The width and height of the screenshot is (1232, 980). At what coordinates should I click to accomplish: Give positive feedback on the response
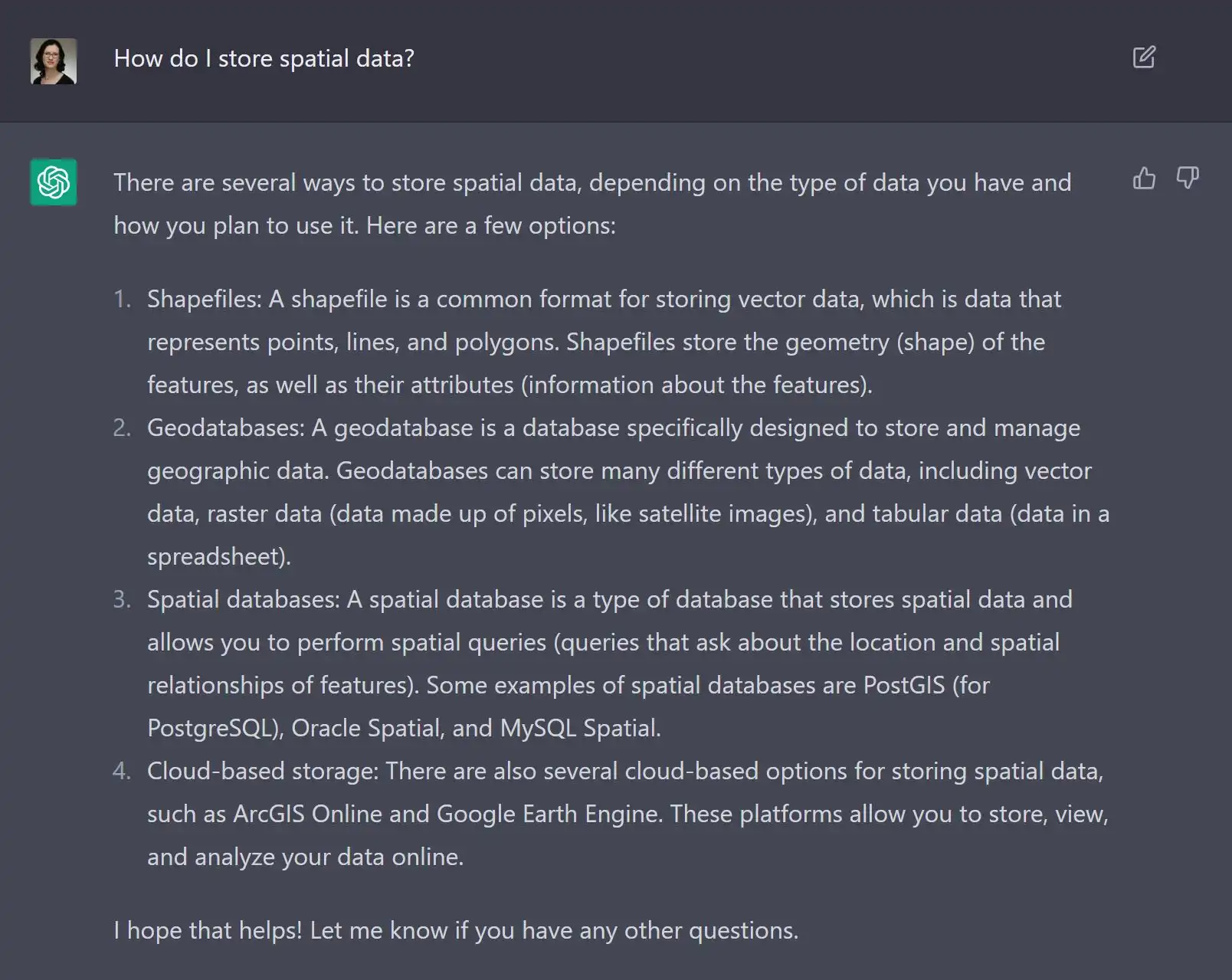pos(1144,179)
